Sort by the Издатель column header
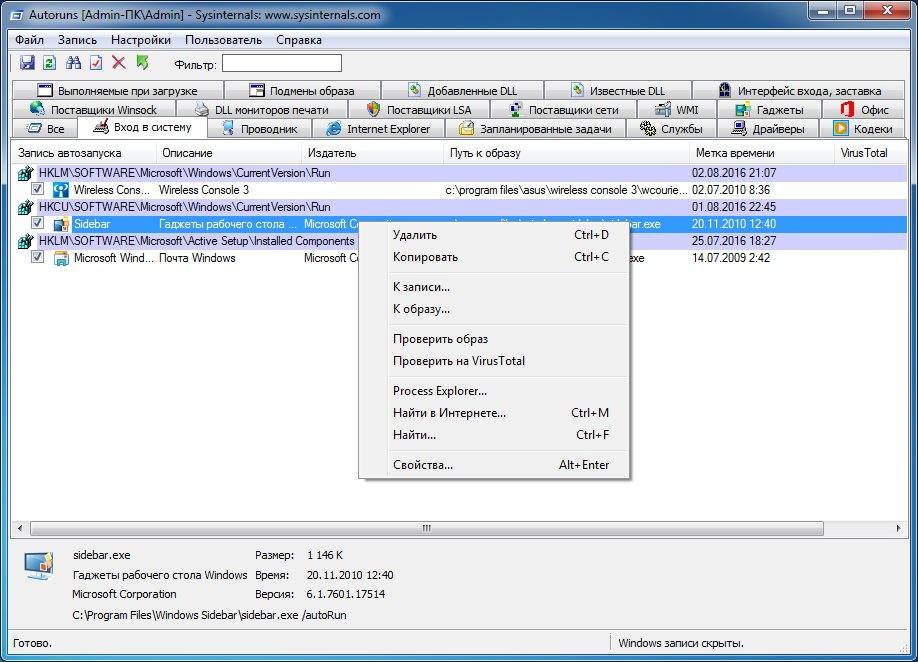Image resolution: width=918 pixels, height=662 pixels. [372, 153]
